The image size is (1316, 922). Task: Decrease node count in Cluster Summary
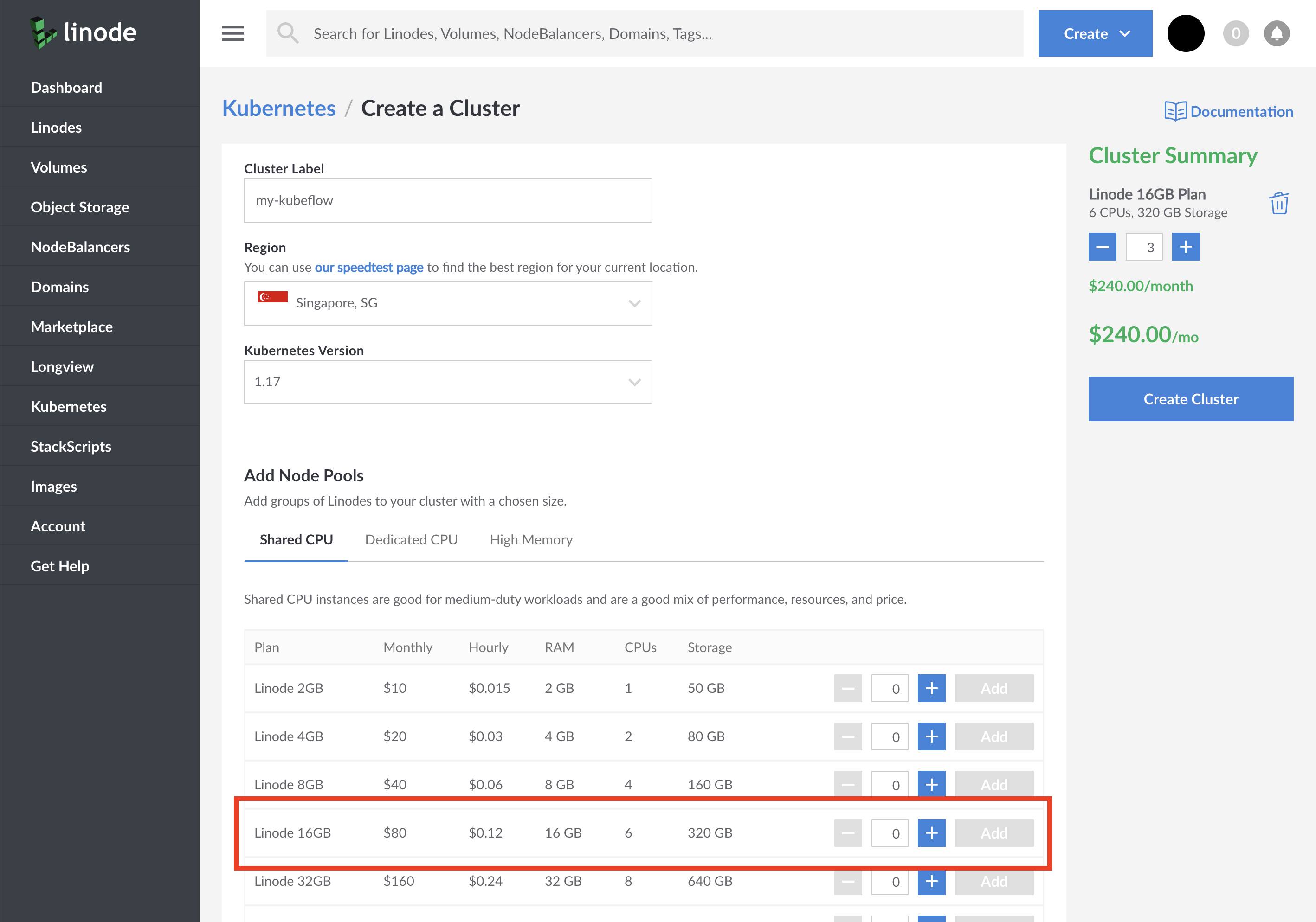pyautogui.click(x=1102, y=246)
